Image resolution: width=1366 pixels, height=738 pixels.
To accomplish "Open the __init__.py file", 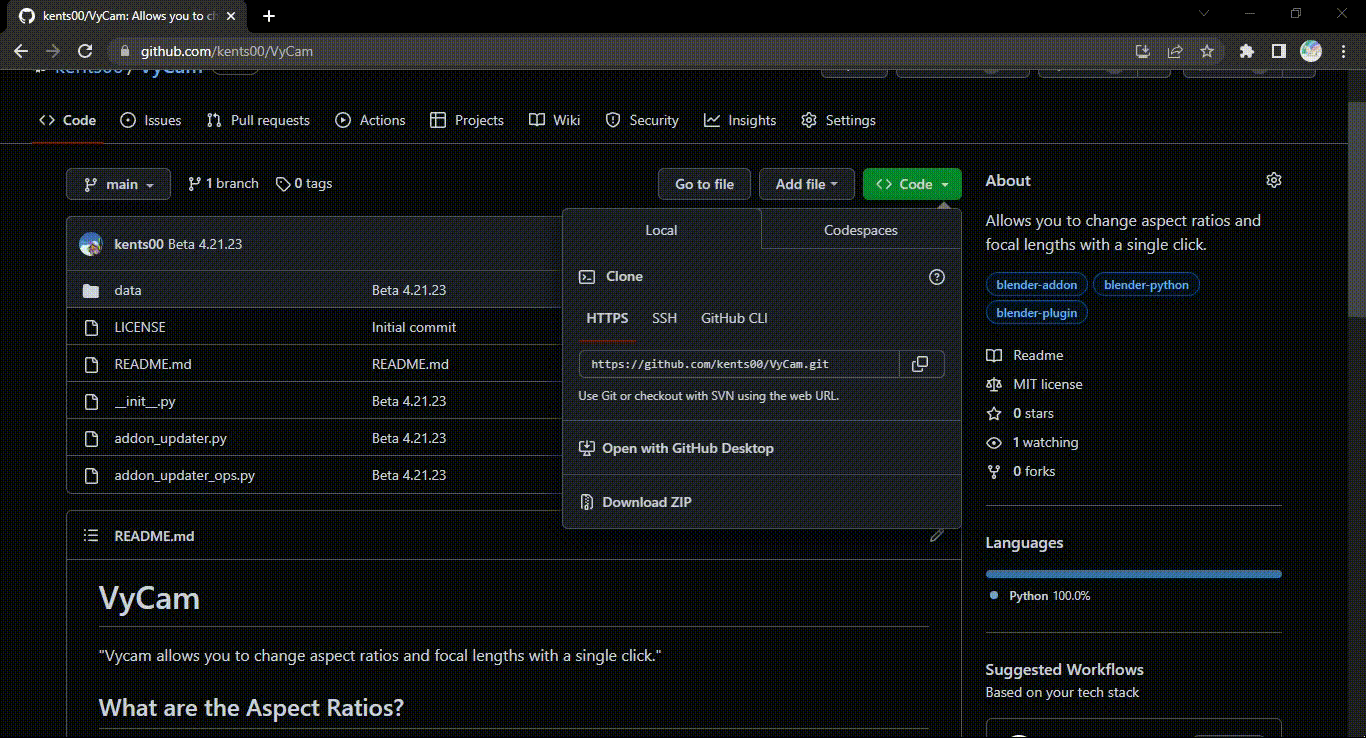I will click(x=145, y=401).
